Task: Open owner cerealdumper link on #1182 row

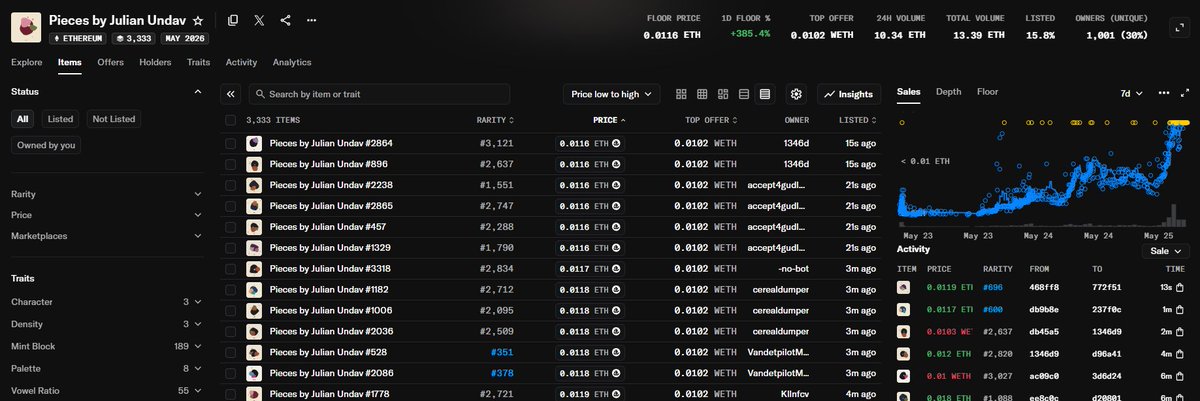Action: click(779, 290)
